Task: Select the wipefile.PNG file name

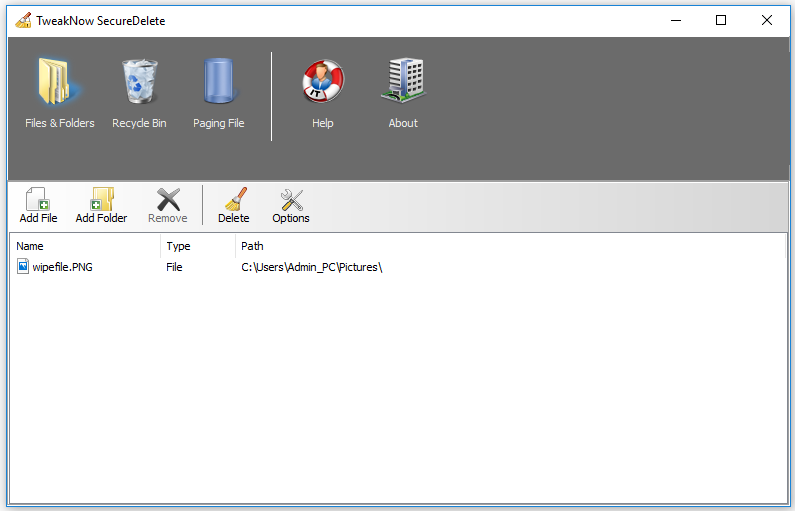Action: click(x=62, y=267)
